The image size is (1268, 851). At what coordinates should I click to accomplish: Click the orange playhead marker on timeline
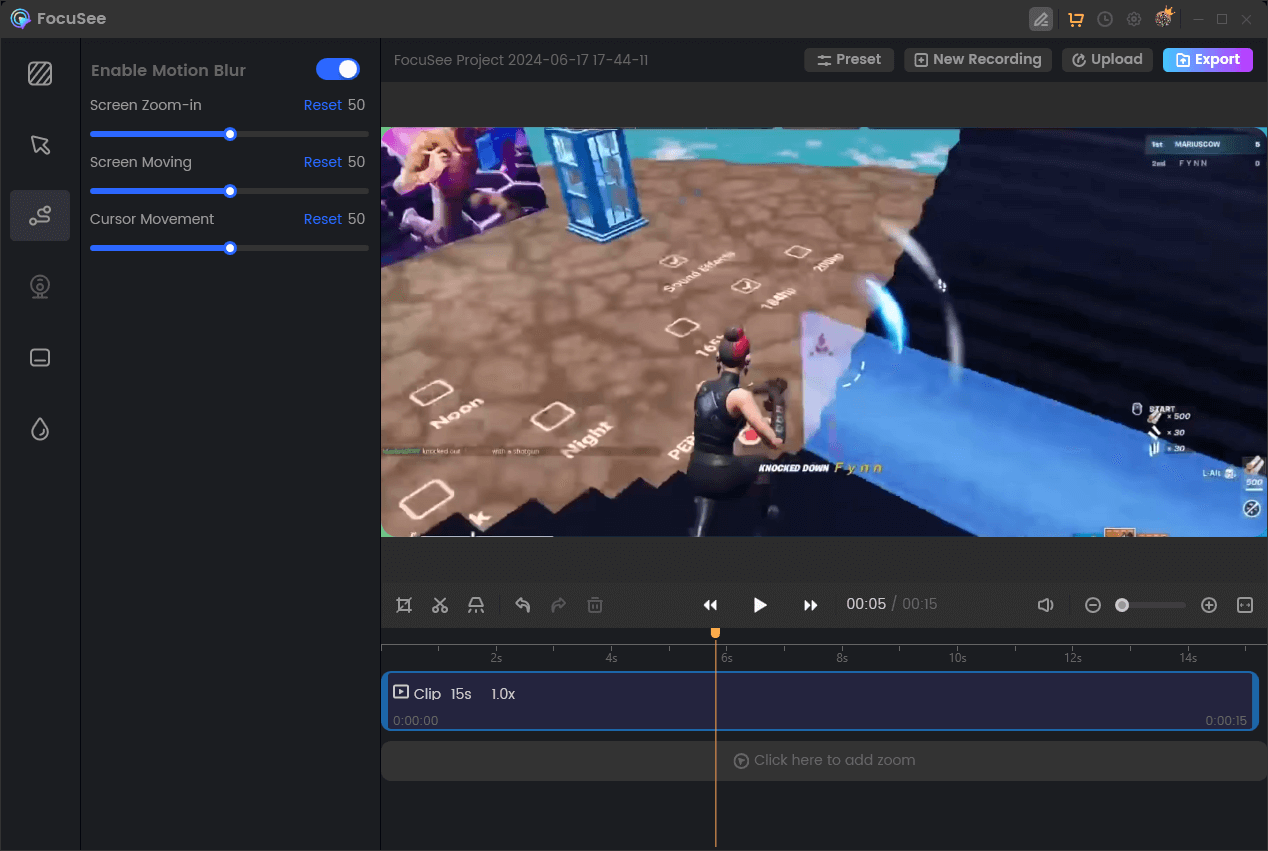point(715,632)
